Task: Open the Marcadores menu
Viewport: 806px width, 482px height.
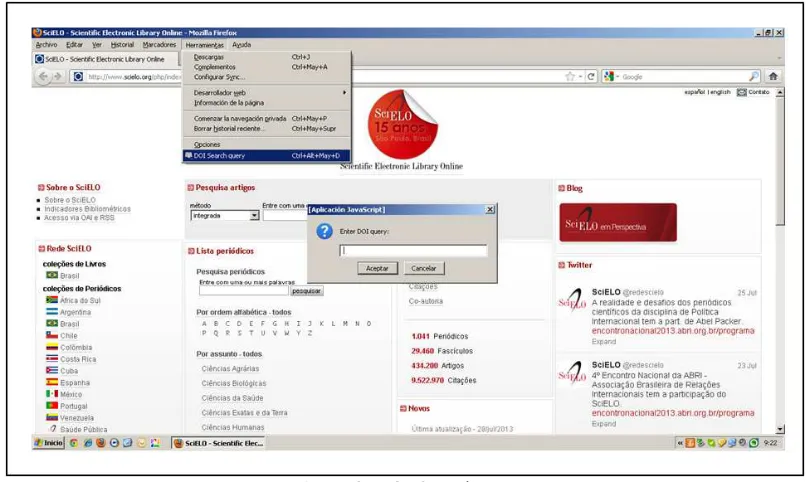Action: pyautogui.click(x=159, y=45)
